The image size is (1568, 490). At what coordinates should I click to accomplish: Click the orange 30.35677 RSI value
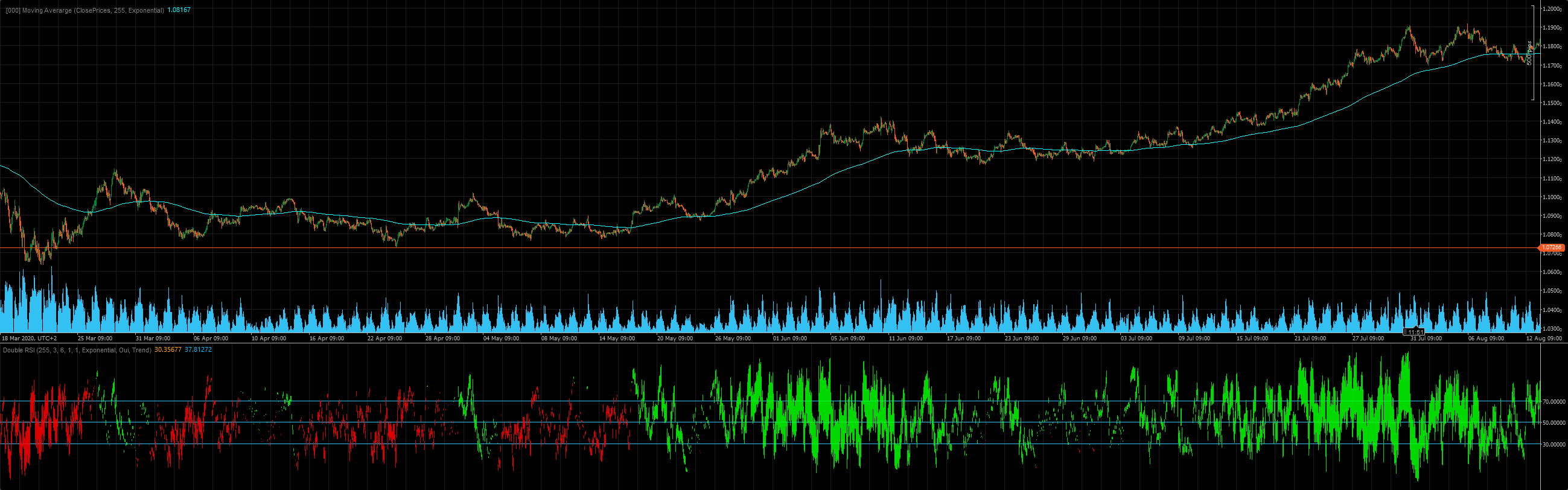pos(168,350)
